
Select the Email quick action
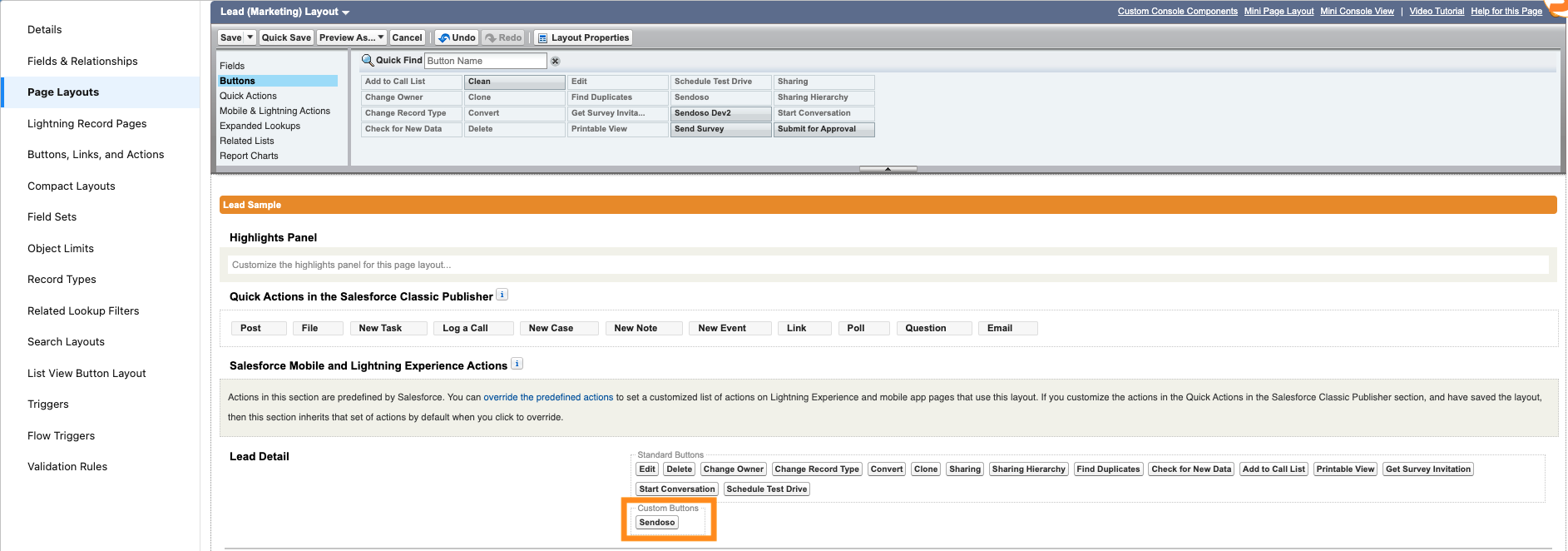(x=1007, y=329)
